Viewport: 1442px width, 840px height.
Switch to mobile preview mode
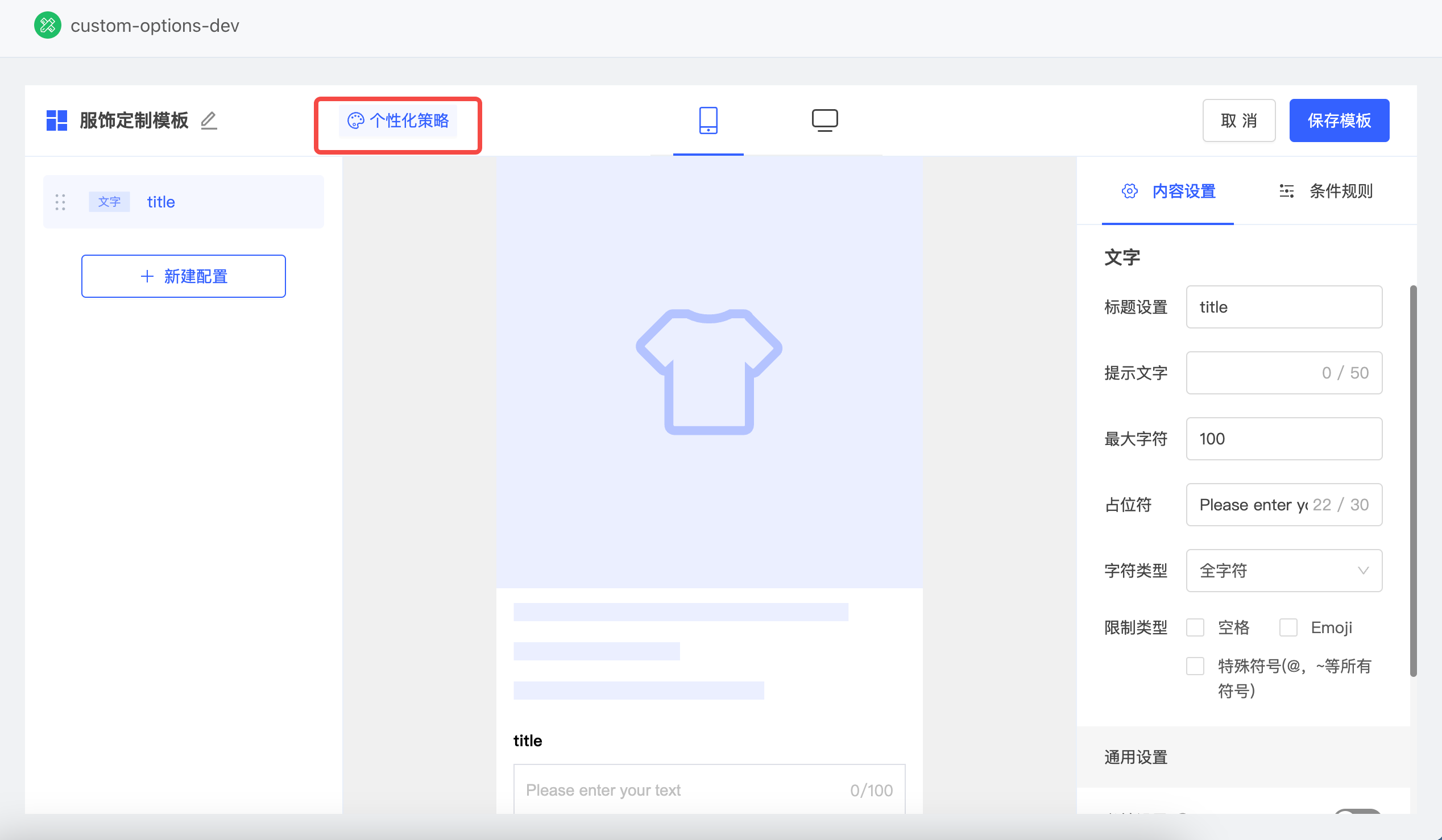coord(708,120)
